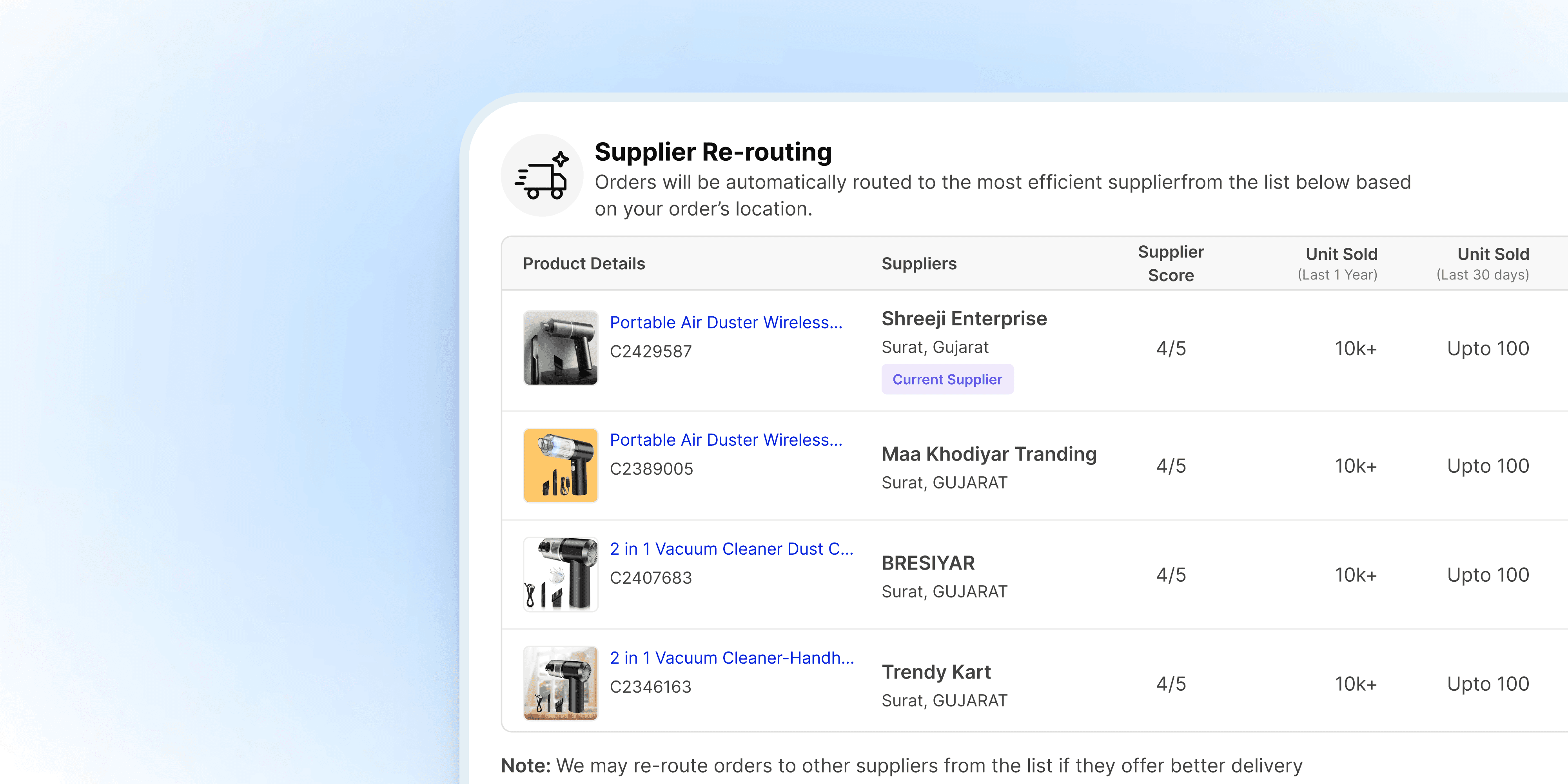Viewport: 1568px width, 784px height.
Task: Select the Trendy Kart supplier name
Action: pyautogui.click(x=936, y=672)
